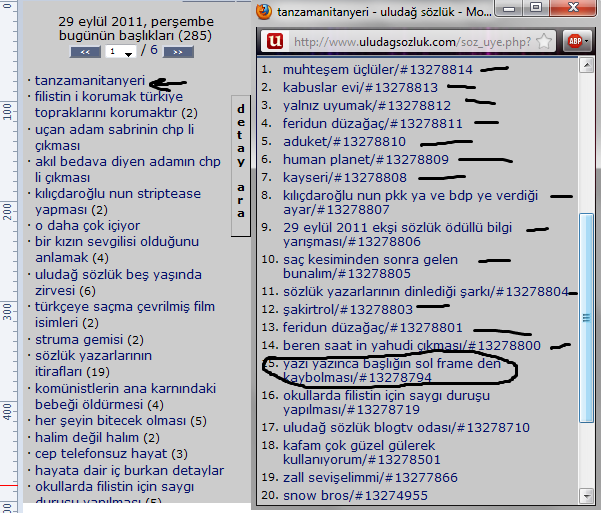Open 'sözlük yazarlarının dinlediği şarkı/#13278804'
This screenshot has height=513, width=606.
tap(426, 291)
